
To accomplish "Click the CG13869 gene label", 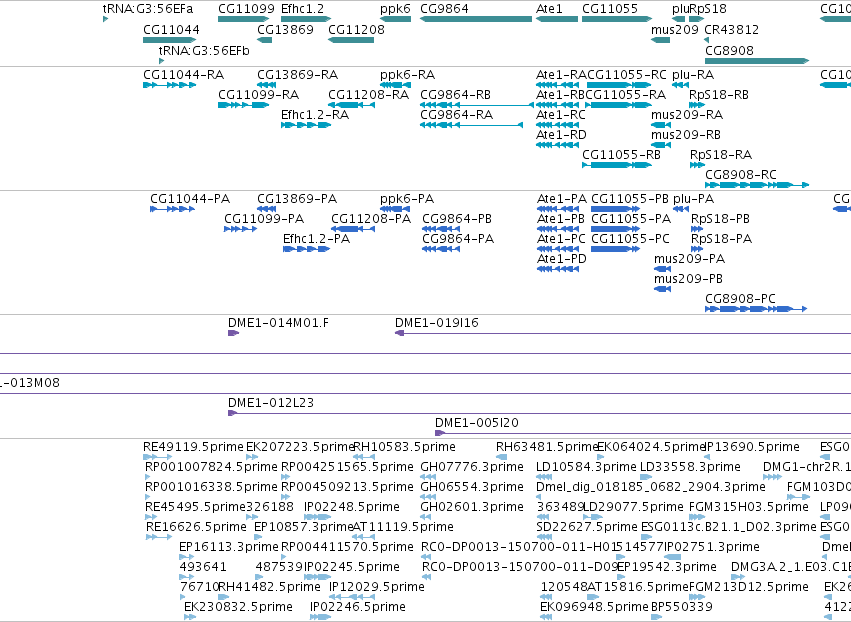I will (285, 29).
